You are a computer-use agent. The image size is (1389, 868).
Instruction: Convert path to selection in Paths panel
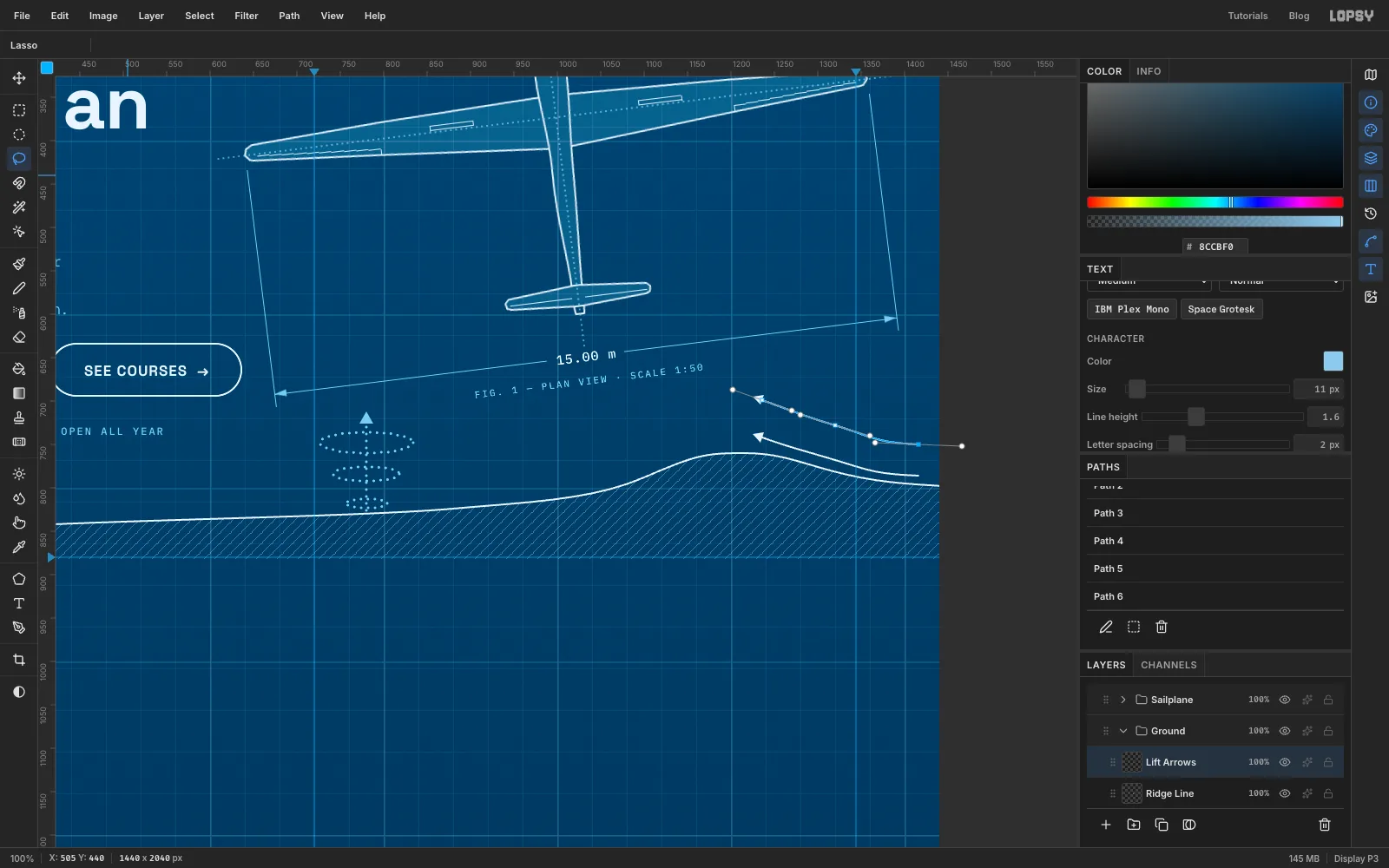click(1134, 627)
